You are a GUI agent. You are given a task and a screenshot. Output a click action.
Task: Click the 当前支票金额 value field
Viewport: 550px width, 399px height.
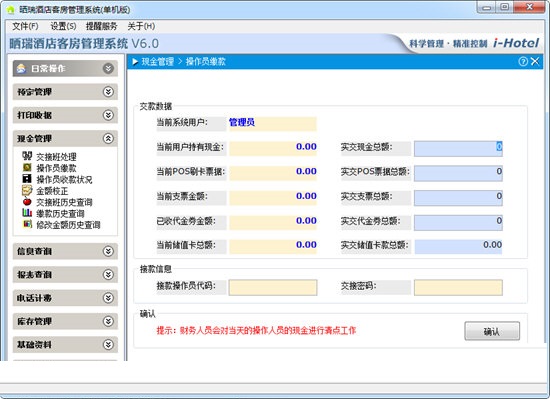[x=273, y=198]
